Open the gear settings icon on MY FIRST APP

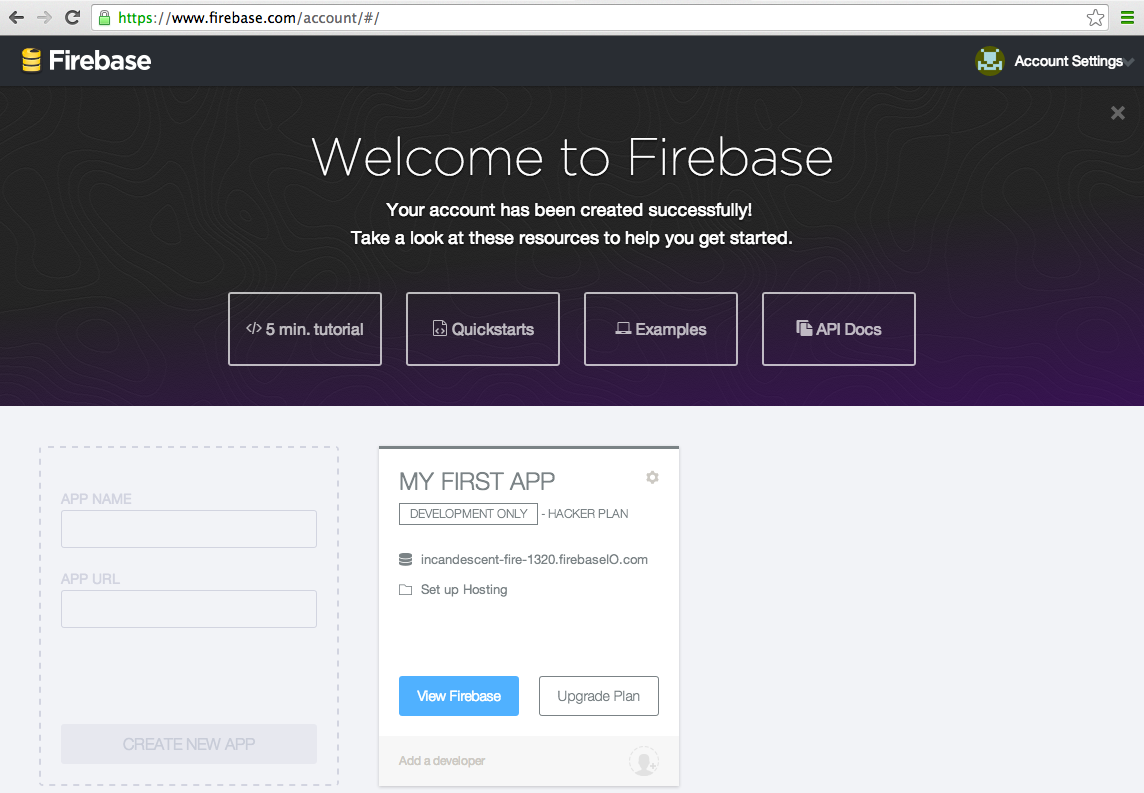tap(652, 477)
